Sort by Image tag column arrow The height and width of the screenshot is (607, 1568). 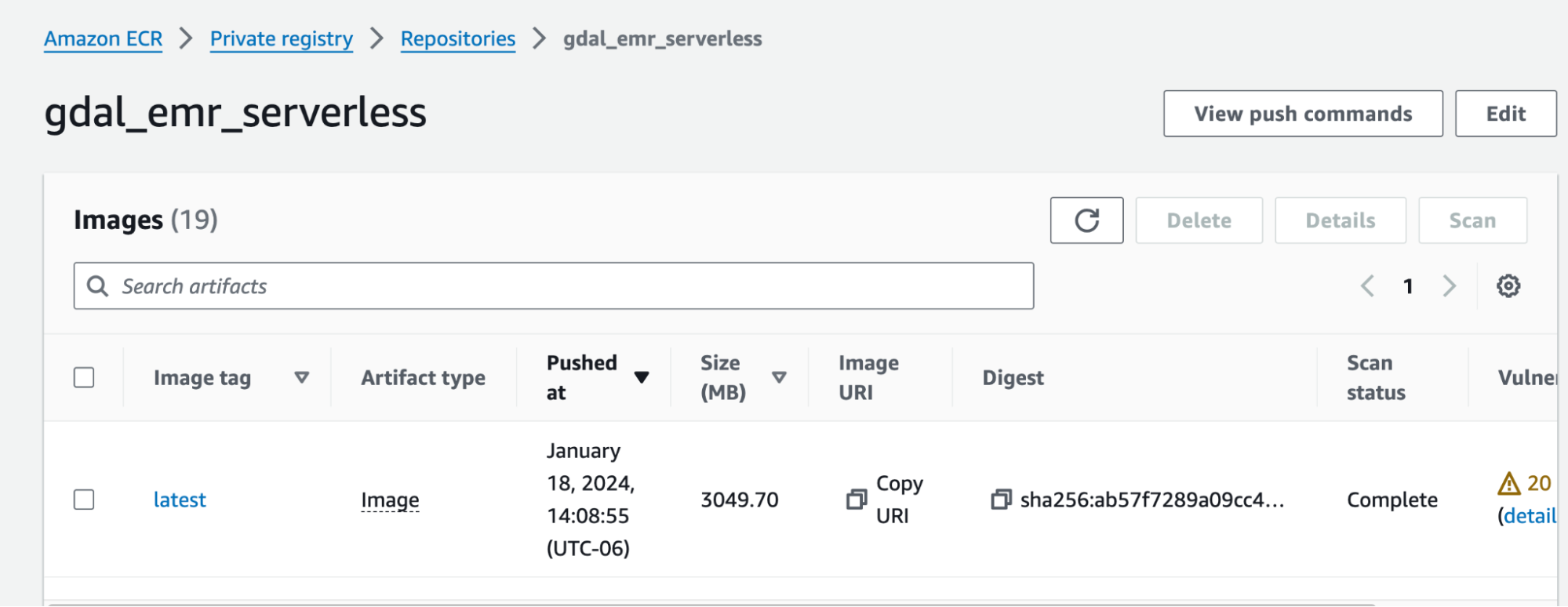point(301,377)
